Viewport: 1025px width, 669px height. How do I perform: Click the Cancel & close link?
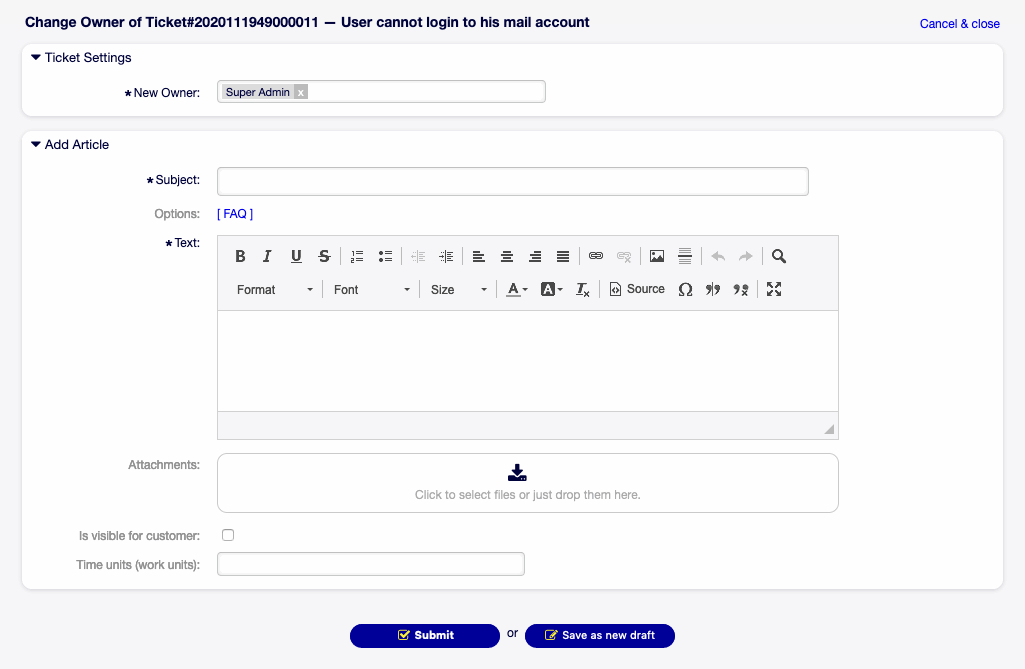(959, 23)
